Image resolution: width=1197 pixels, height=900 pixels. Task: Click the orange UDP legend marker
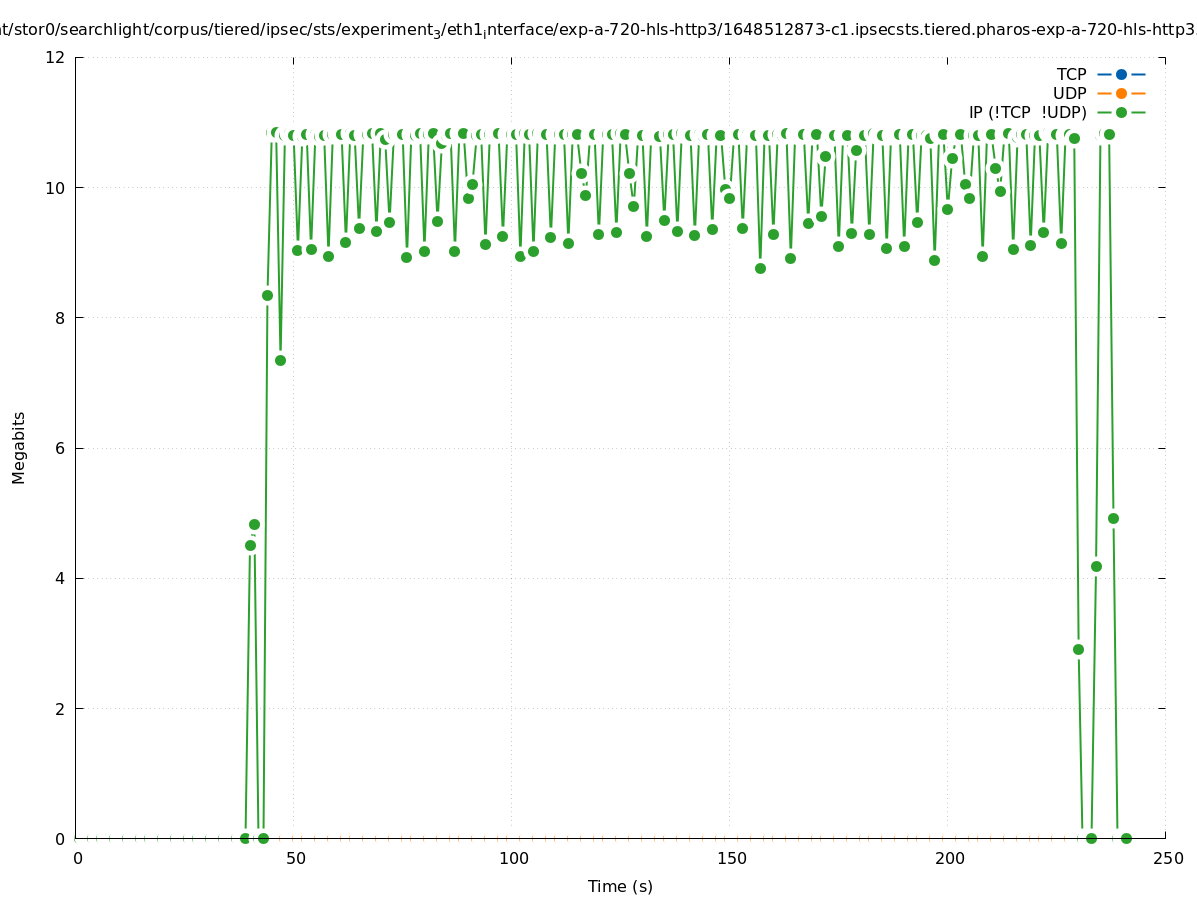pos(1121,93)
